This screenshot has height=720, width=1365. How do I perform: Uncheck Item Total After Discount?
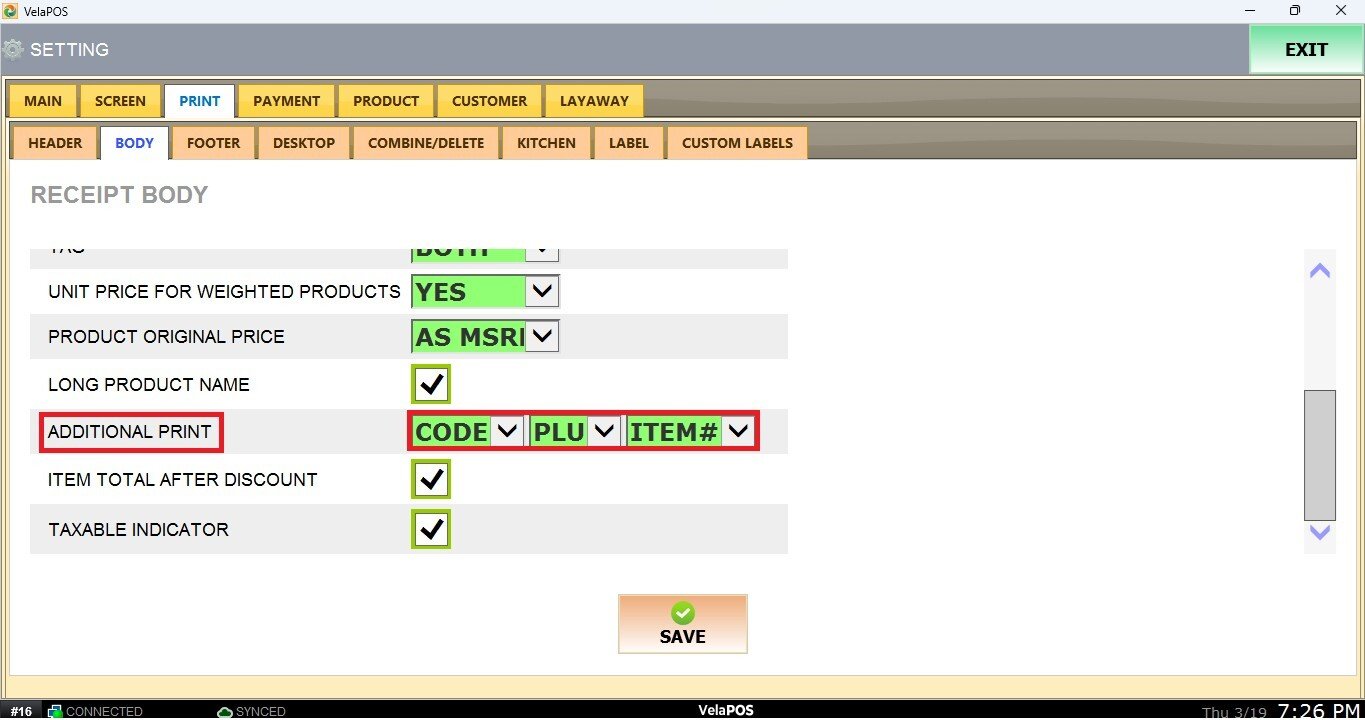[431, 480]
